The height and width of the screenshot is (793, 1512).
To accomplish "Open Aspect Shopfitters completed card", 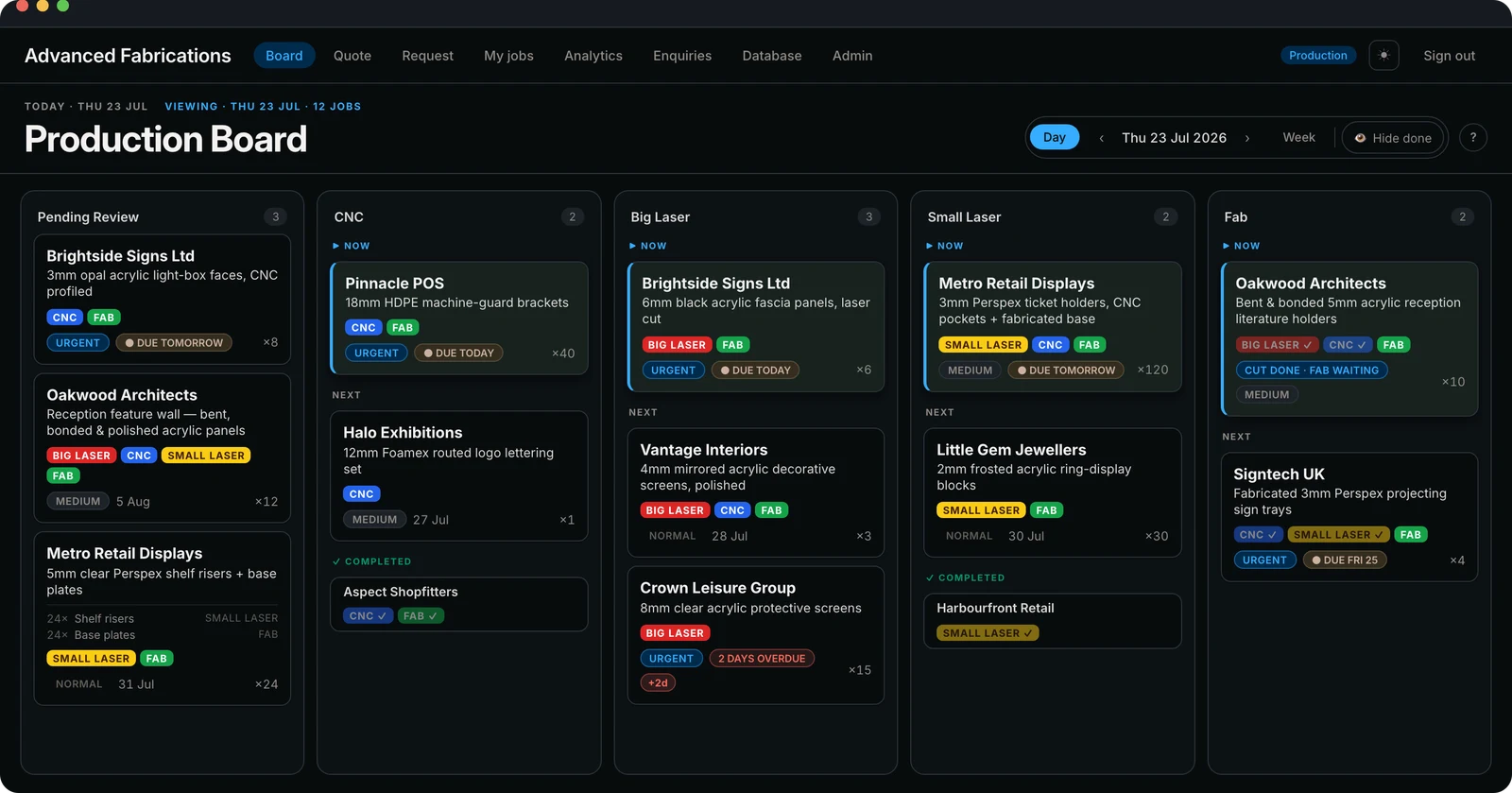I will (459, 604).
